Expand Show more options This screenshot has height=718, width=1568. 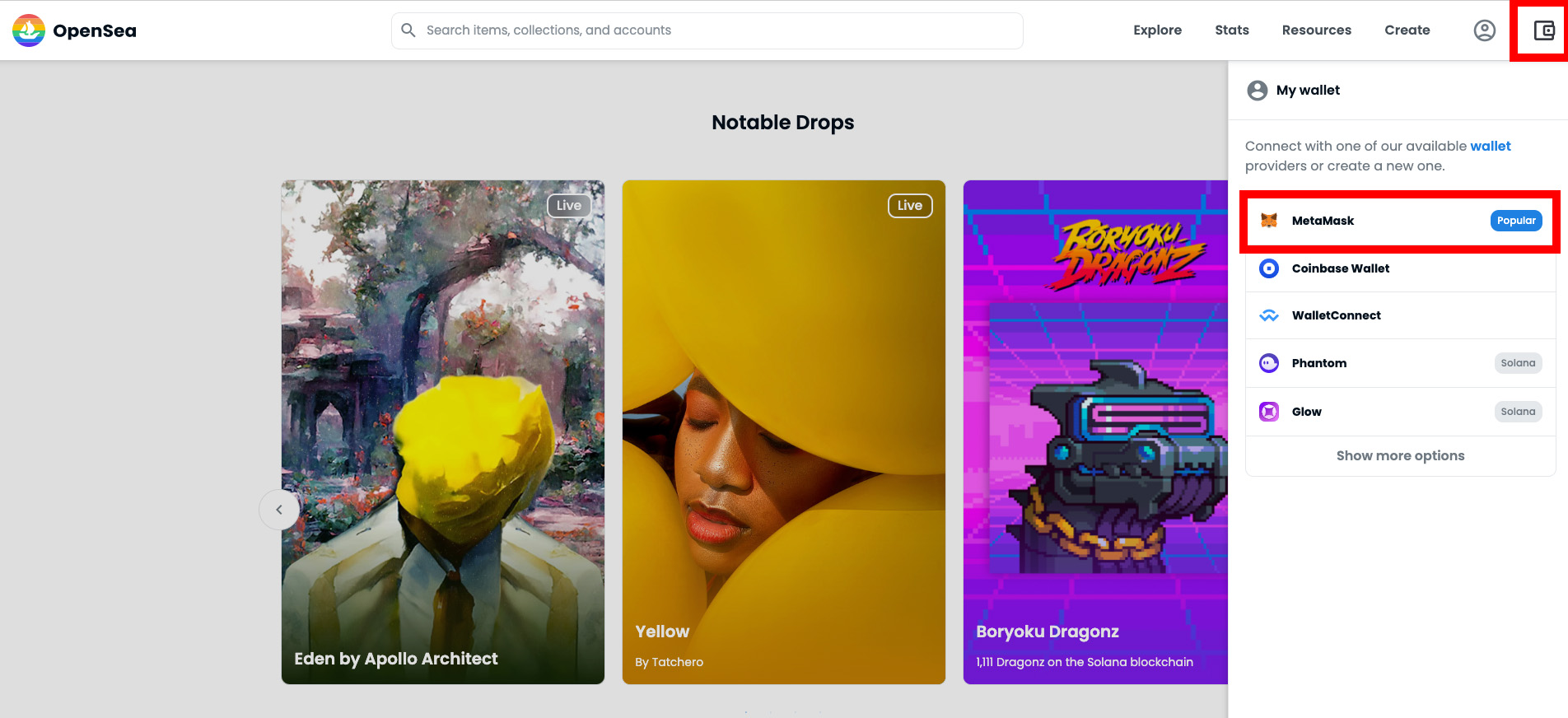(1400, 455)
